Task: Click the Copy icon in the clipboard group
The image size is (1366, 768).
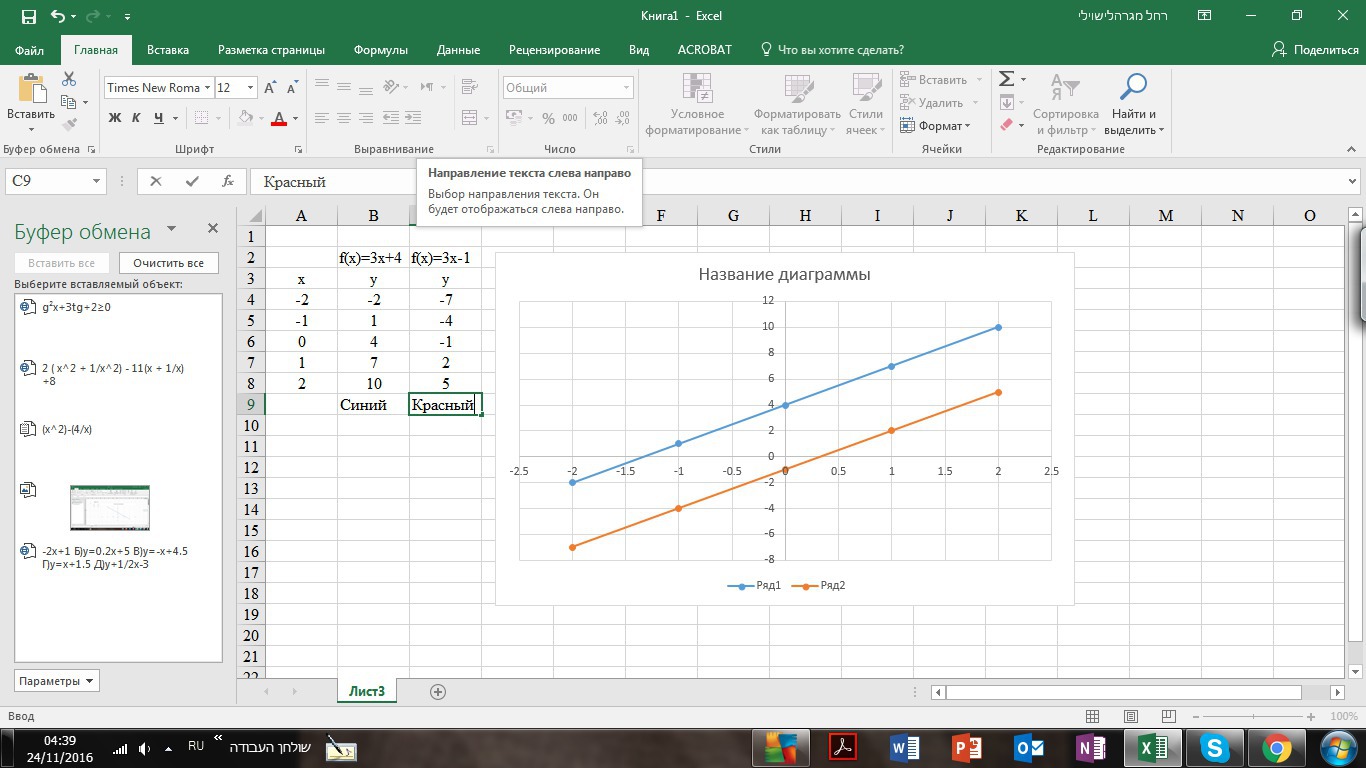Action: (x=69, y=102)
